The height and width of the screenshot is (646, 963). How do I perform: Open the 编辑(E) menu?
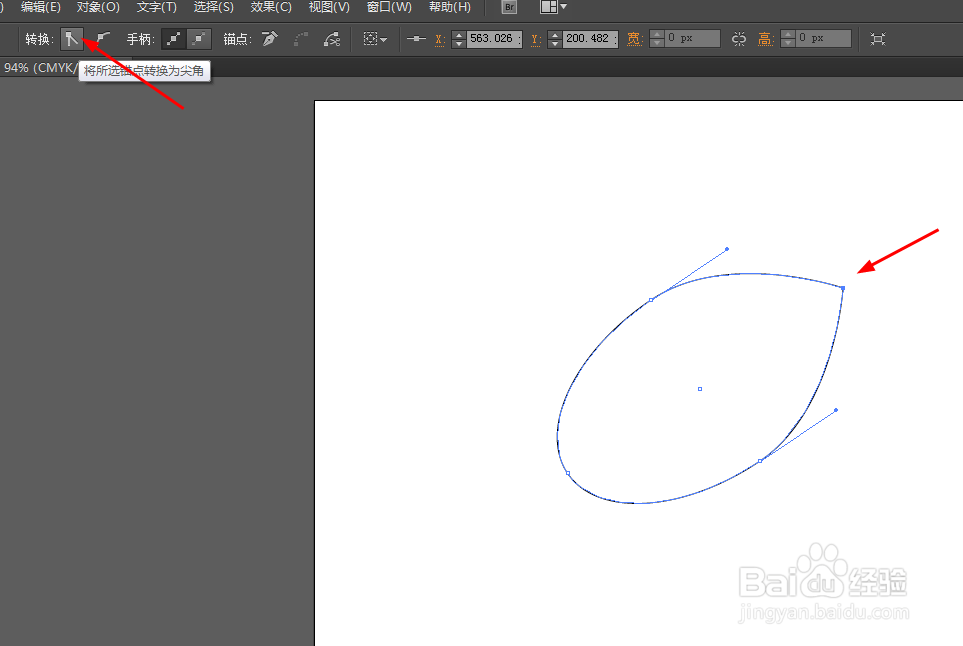point(41,7)
